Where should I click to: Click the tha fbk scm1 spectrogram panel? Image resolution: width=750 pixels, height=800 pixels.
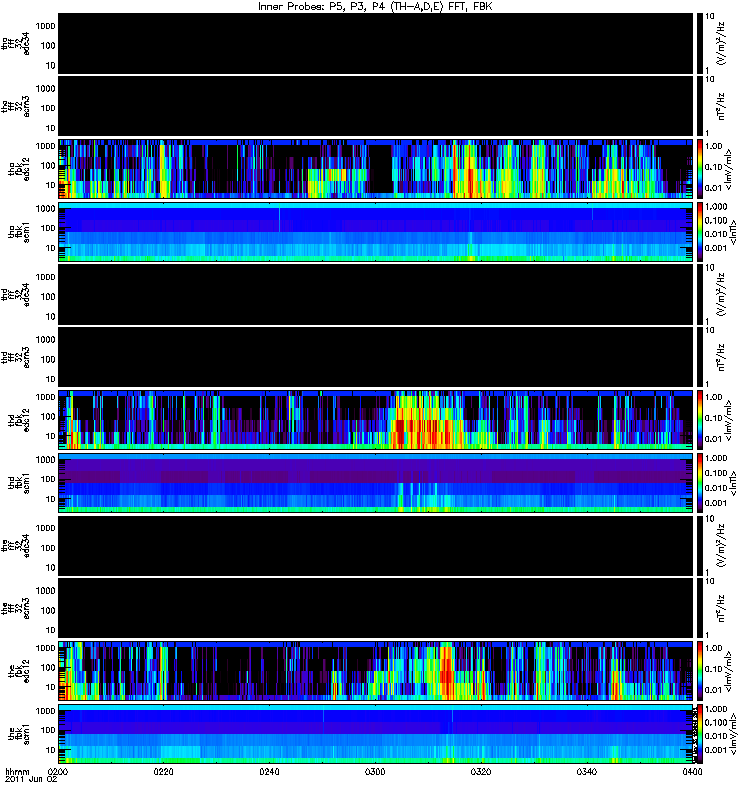click(376, 232)
